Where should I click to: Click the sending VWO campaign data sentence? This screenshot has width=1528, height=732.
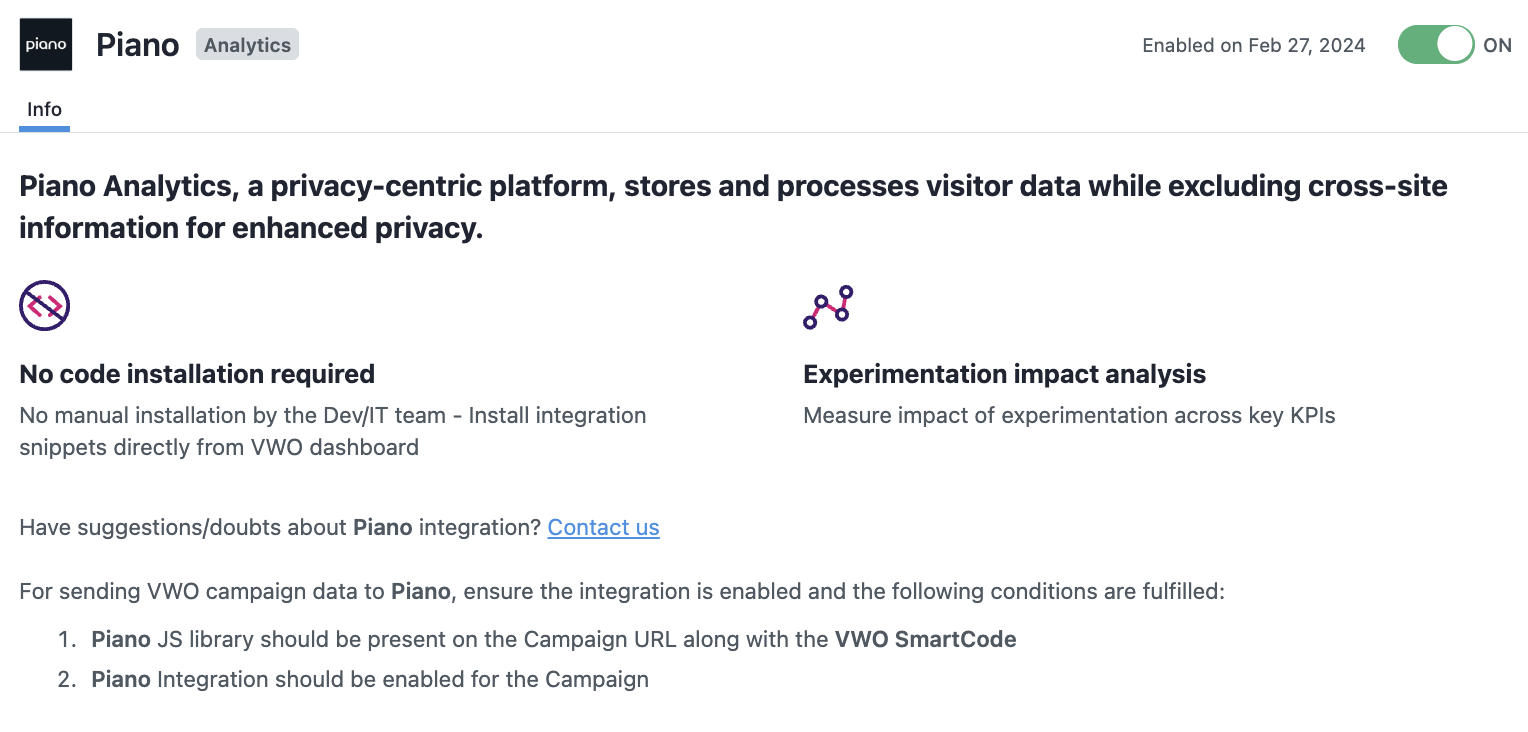pyautogui.click(x=622, y=591)
